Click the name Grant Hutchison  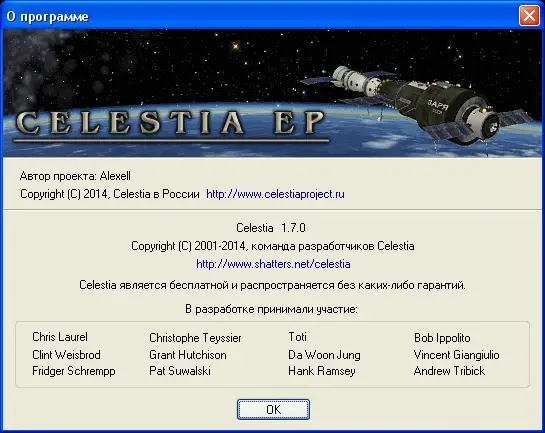tap(188, 355)
